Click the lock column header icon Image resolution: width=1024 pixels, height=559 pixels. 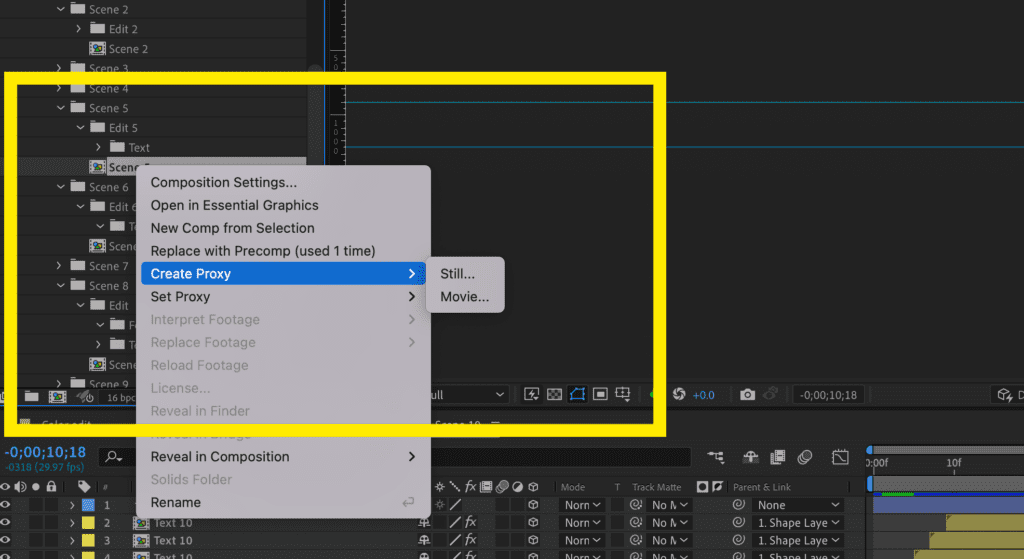[51, 487]
